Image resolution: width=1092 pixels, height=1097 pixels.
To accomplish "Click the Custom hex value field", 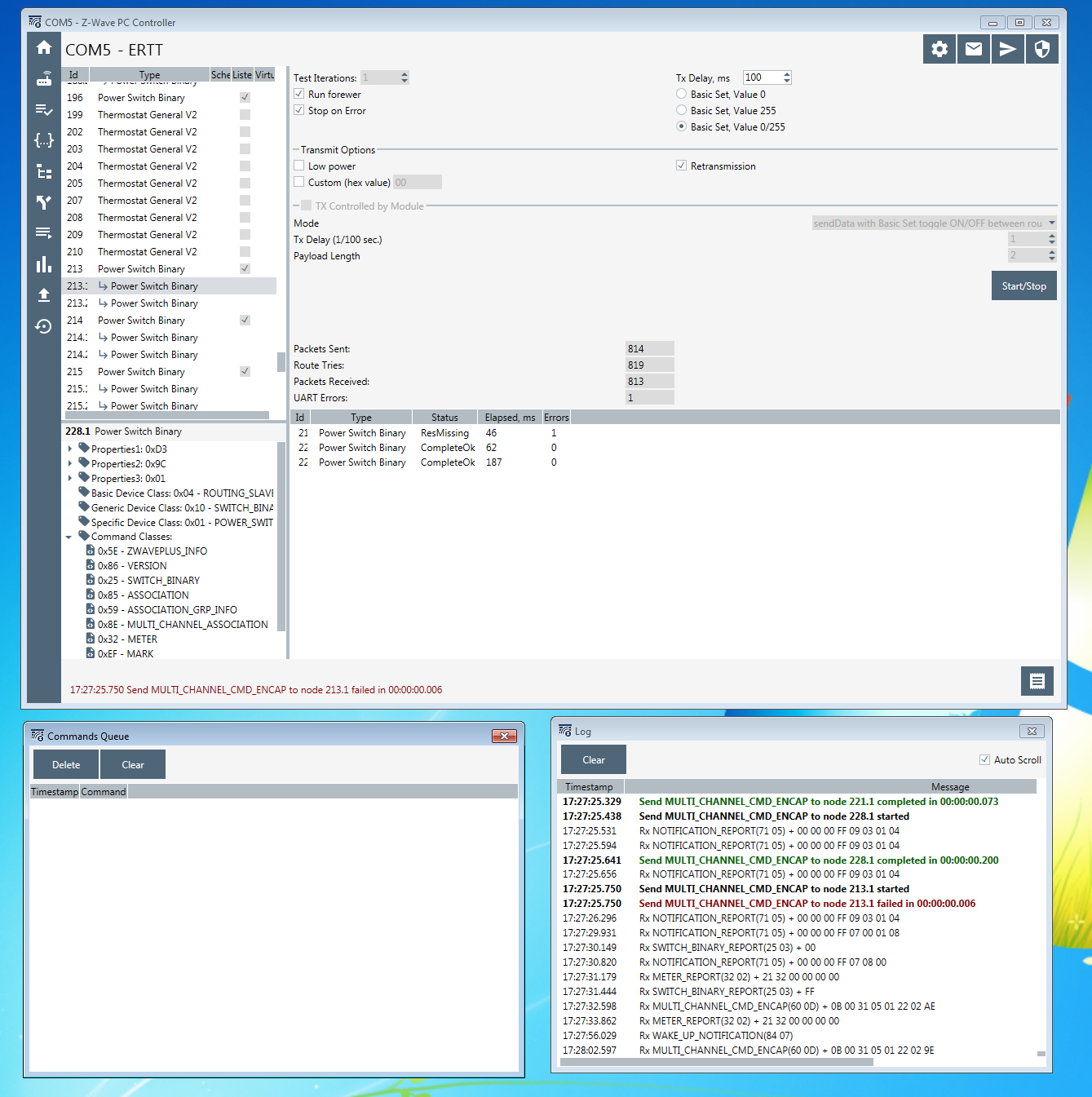I will [x=418, y=182].
